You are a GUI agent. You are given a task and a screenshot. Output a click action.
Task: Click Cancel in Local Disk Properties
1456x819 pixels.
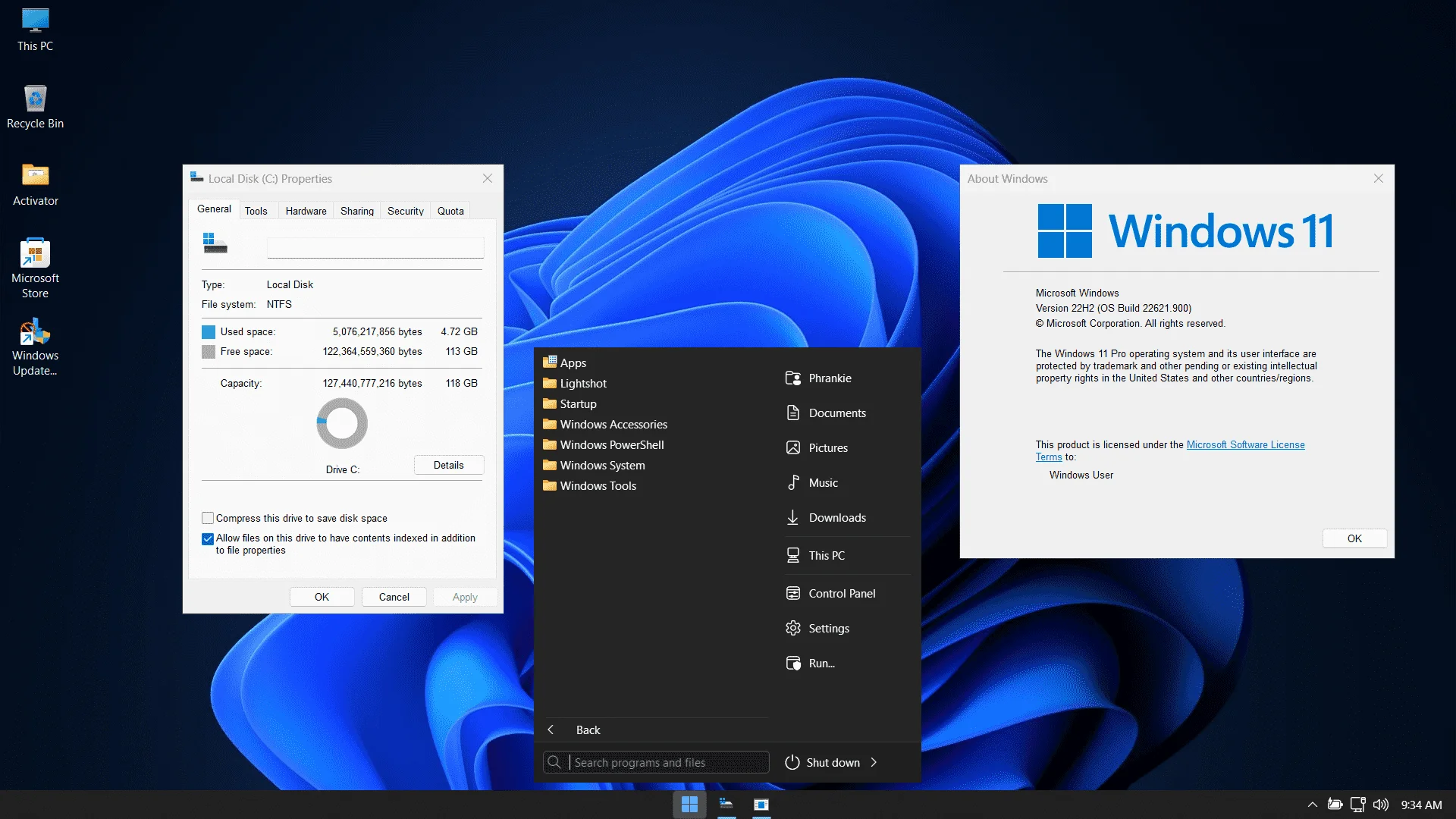click(394, 598)
